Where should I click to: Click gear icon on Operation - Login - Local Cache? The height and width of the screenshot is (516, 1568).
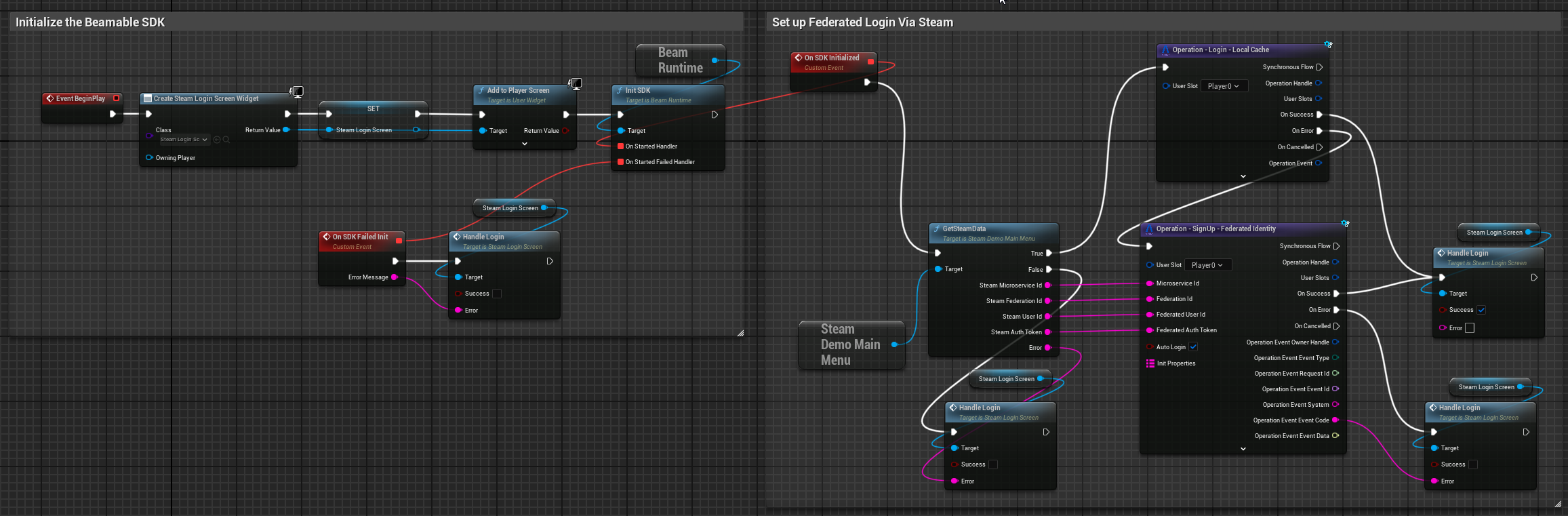point(1328,45)
